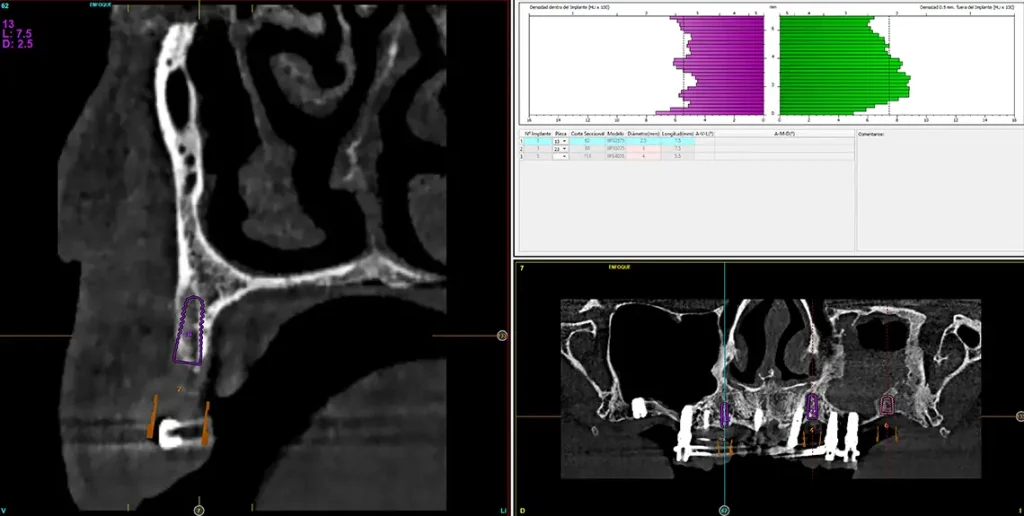
Task: Select the leftmost purple implant in panoramic view
Action: pyautogui.click(x=726, y=413)
